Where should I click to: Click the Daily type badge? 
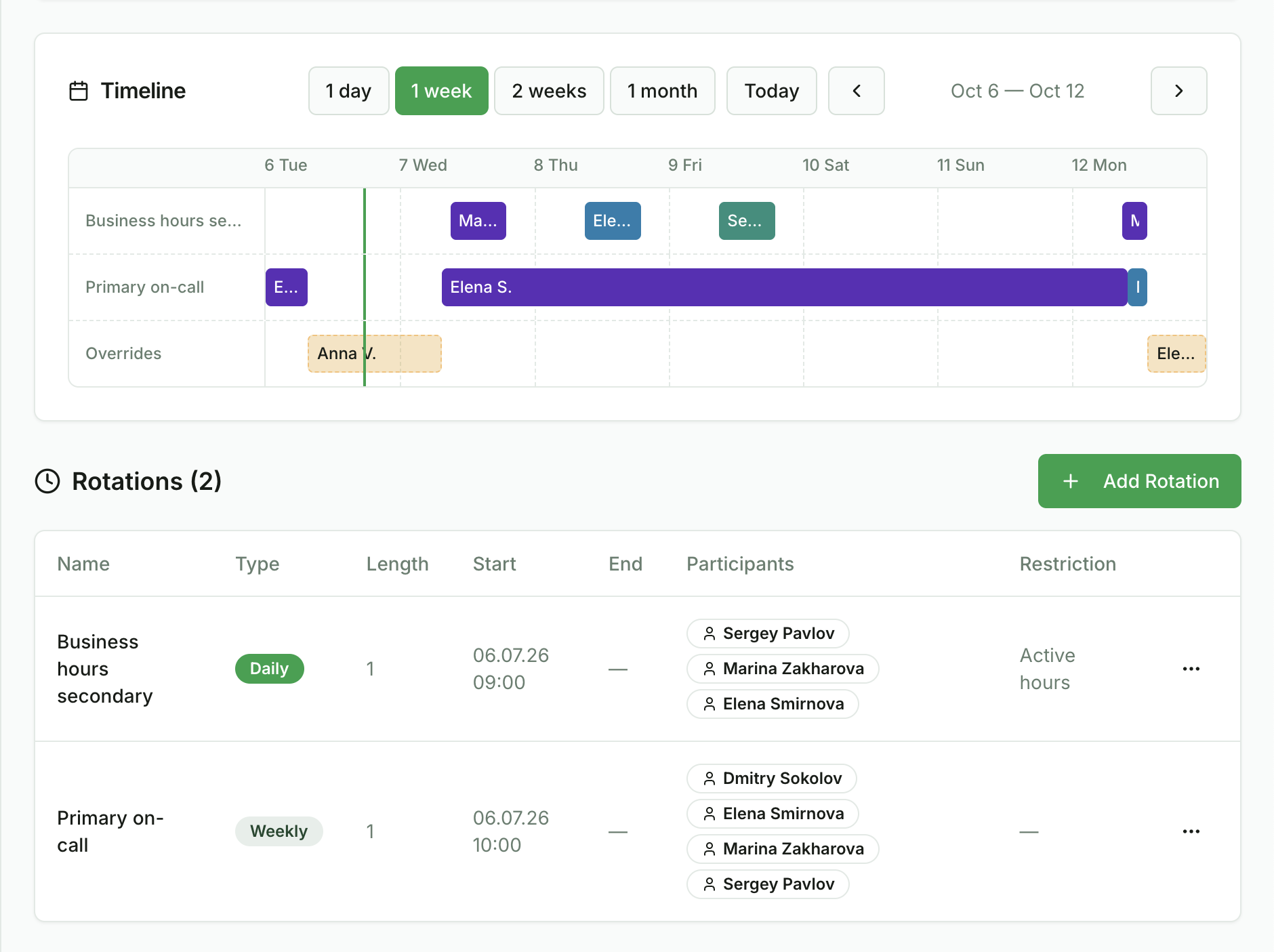coord(269,669)
